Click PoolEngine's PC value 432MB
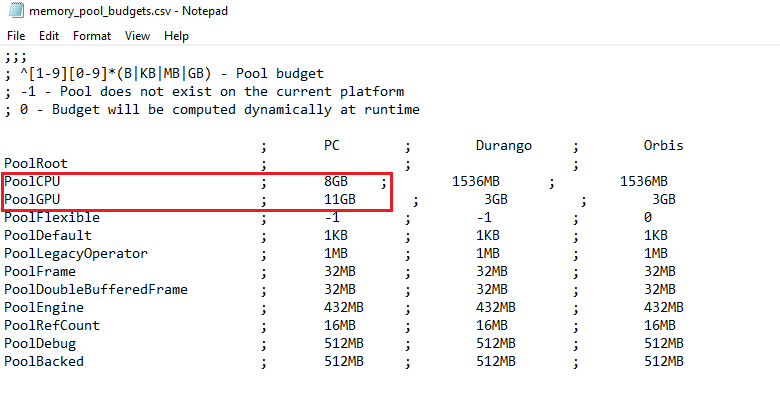Image resolution: width=780 pixels, height=402 pixels. [344, 307]
